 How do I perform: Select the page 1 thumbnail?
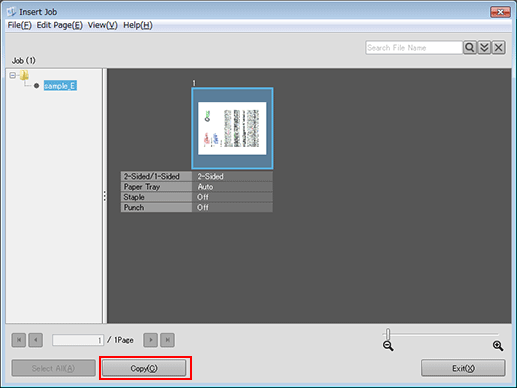point(232,128)
